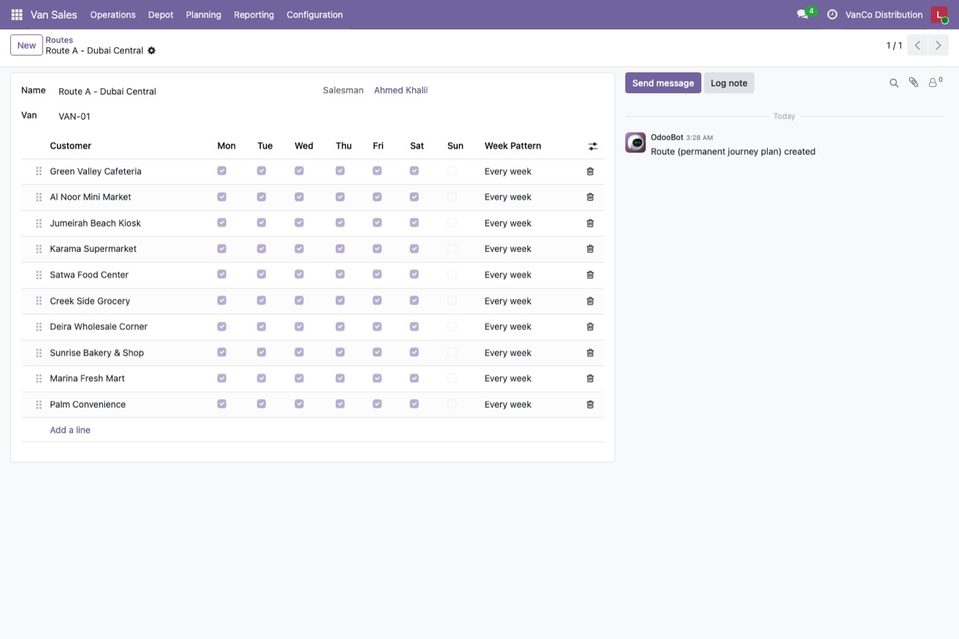
Task: Toggle Wed checkbox for Jumeirah Beach Kiosk
Action: coord(299,223)
